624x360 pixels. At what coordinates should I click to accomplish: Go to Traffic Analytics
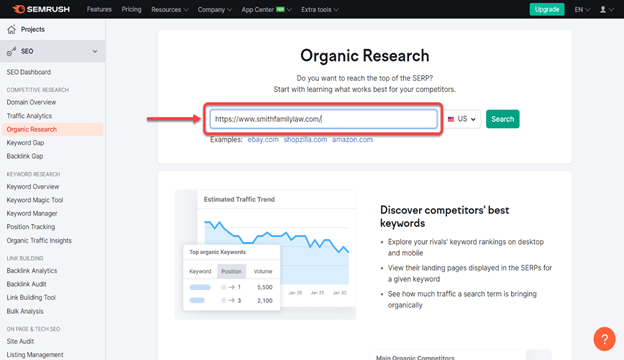pyautogui.click(x=29, y=116)
